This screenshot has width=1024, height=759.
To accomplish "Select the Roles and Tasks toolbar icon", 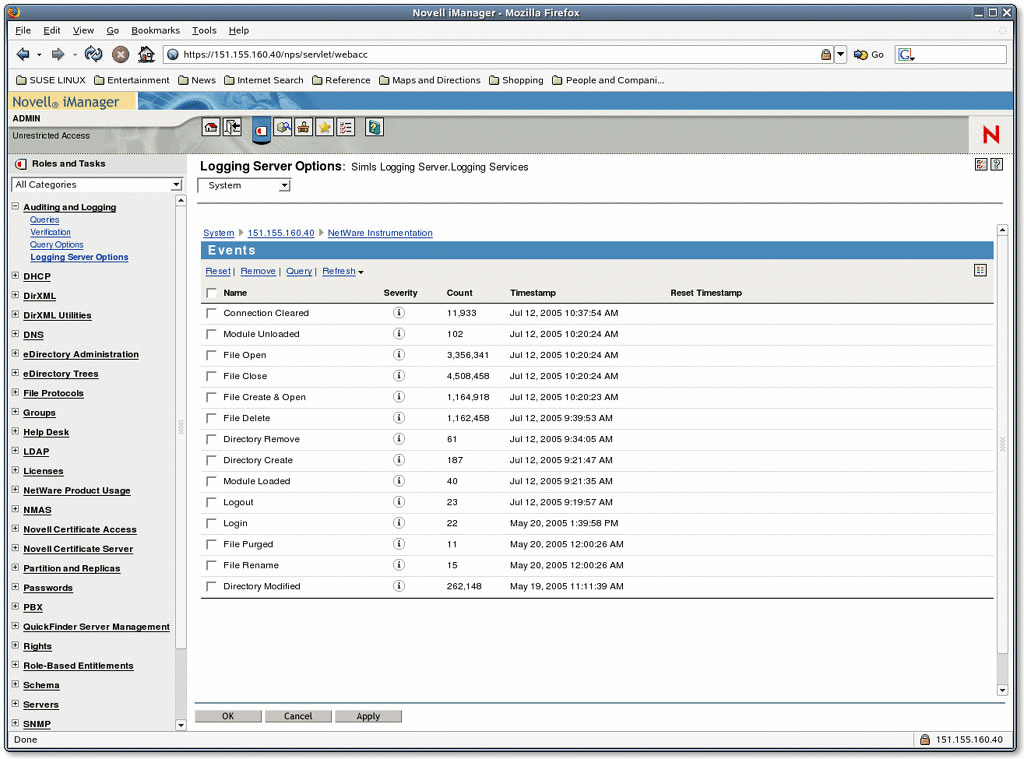I will (261, 130).
